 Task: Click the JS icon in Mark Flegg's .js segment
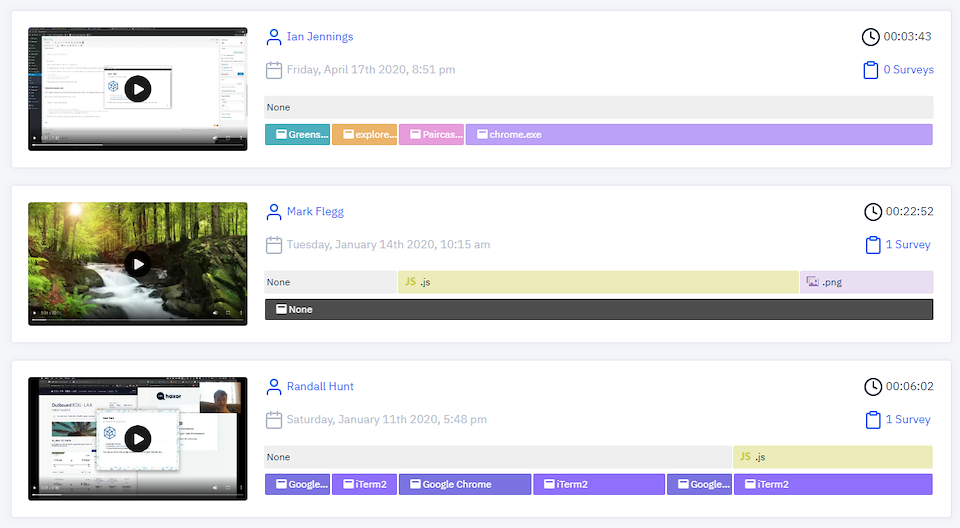(410, 282)
